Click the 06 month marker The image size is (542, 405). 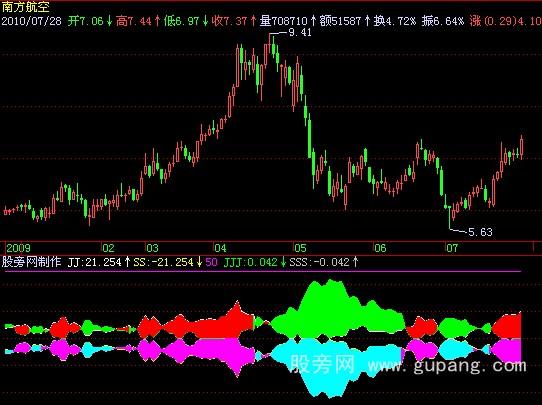380,248
